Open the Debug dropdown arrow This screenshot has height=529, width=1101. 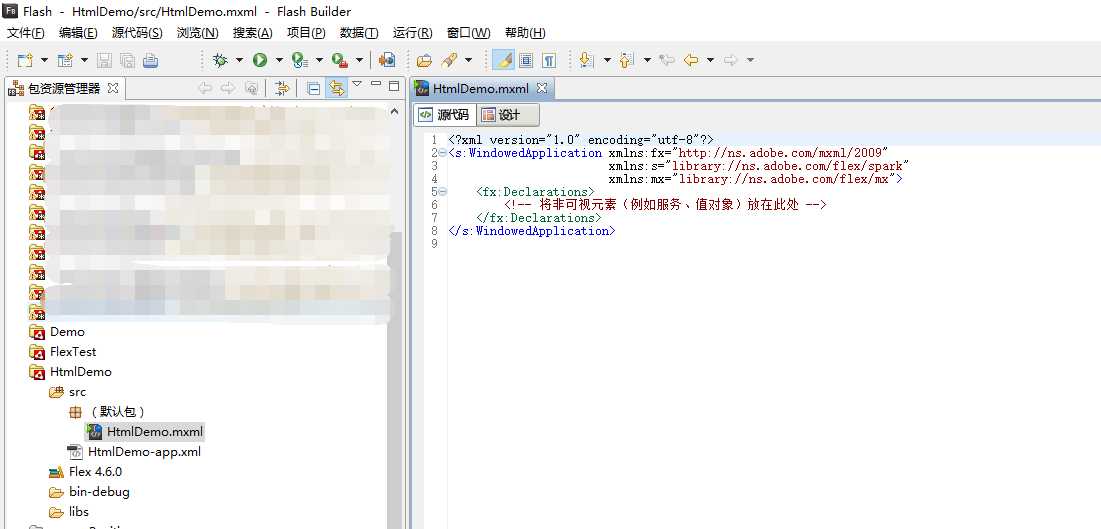(239, 60)
